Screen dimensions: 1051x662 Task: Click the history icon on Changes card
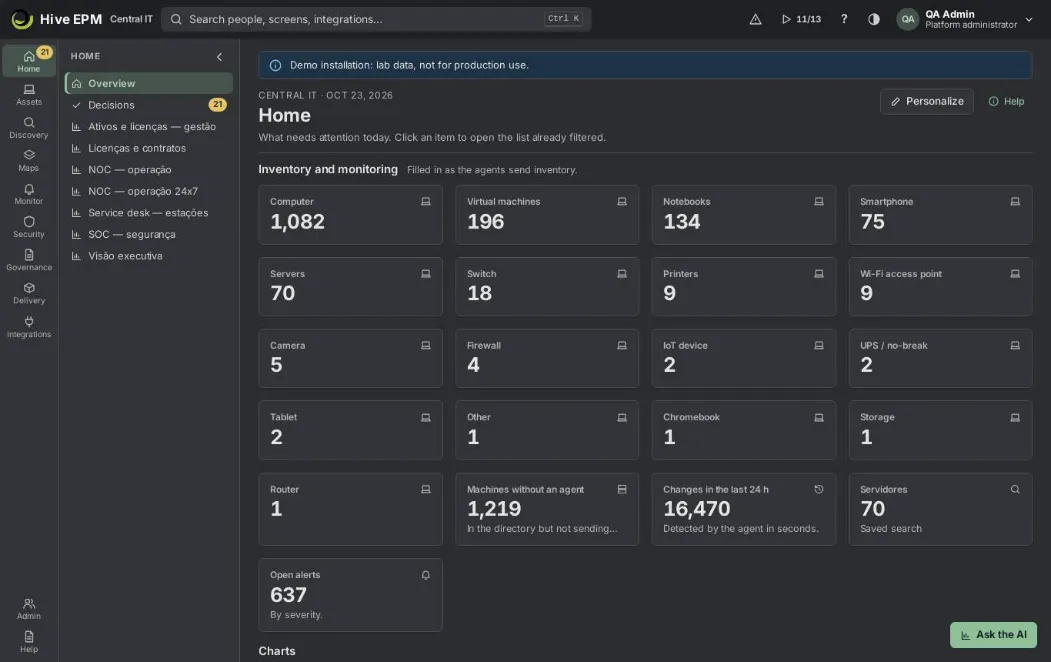[818, 489]
